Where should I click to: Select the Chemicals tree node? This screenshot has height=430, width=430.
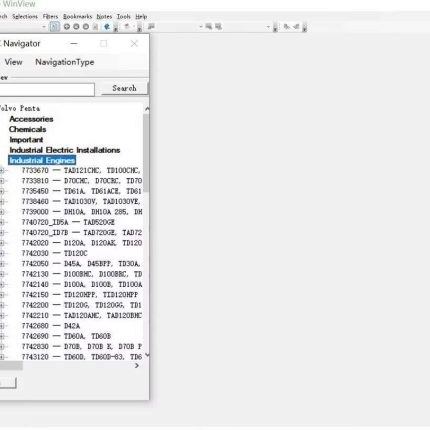[28, 129]
